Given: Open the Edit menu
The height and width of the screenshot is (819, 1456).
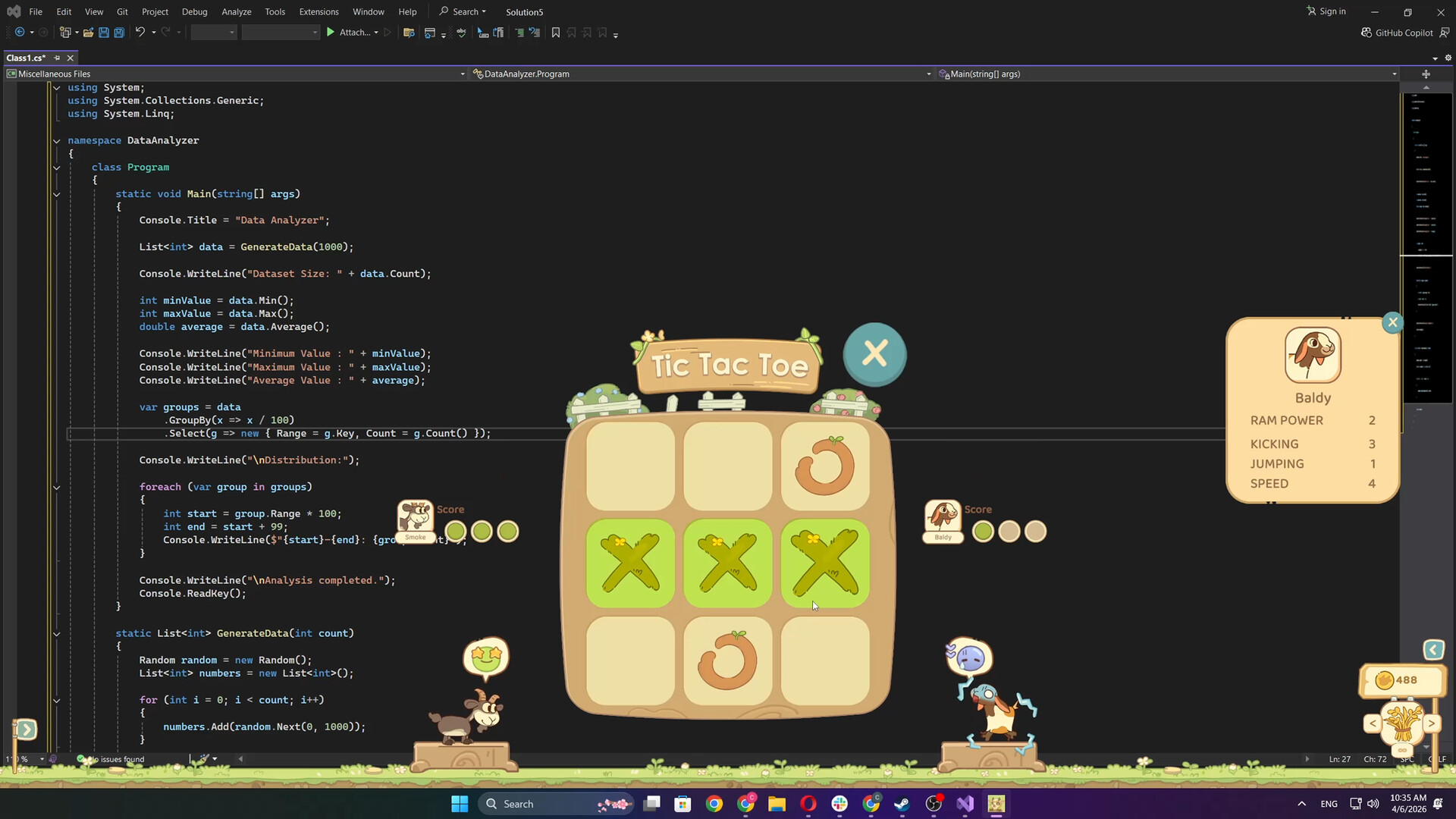Looking at the screenshot, I should click(x=64, y=11).
